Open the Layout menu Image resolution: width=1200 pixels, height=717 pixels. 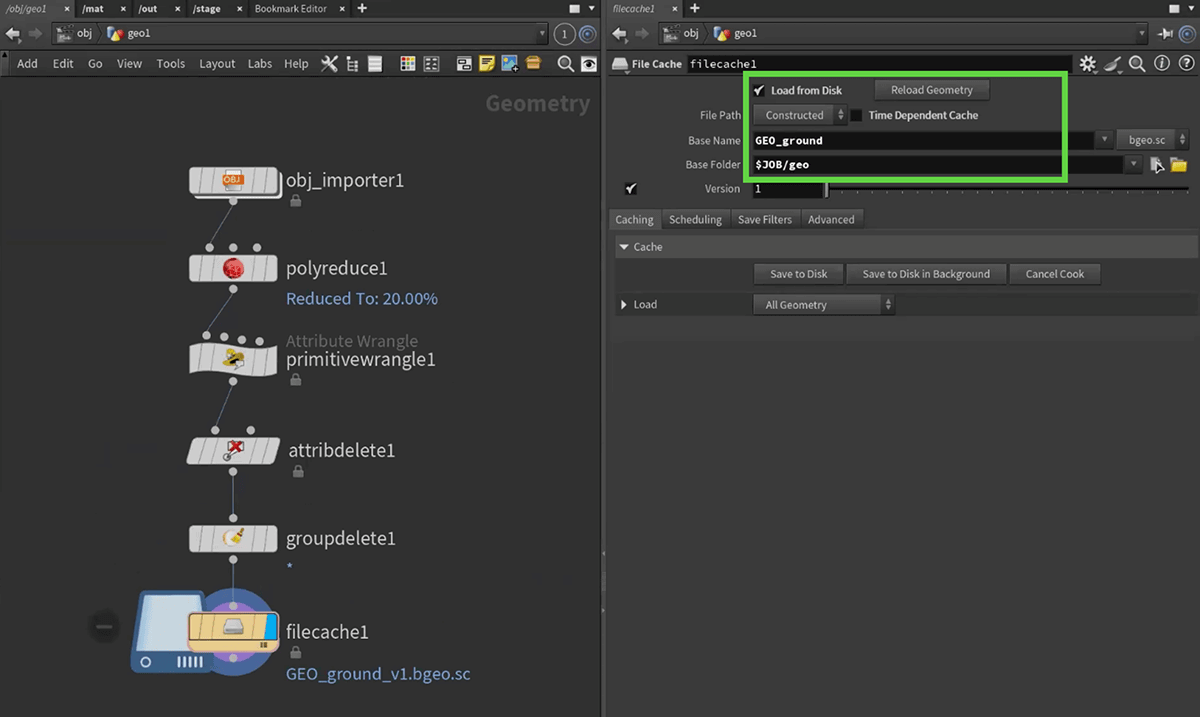(x=217, y=64)
